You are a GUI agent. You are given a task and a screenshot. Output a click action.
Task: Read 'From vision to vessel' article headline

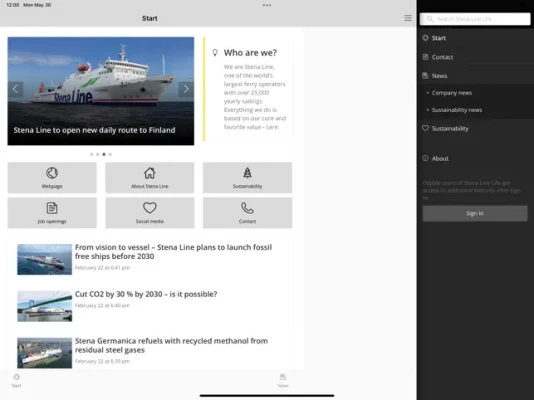pos(173,252)
